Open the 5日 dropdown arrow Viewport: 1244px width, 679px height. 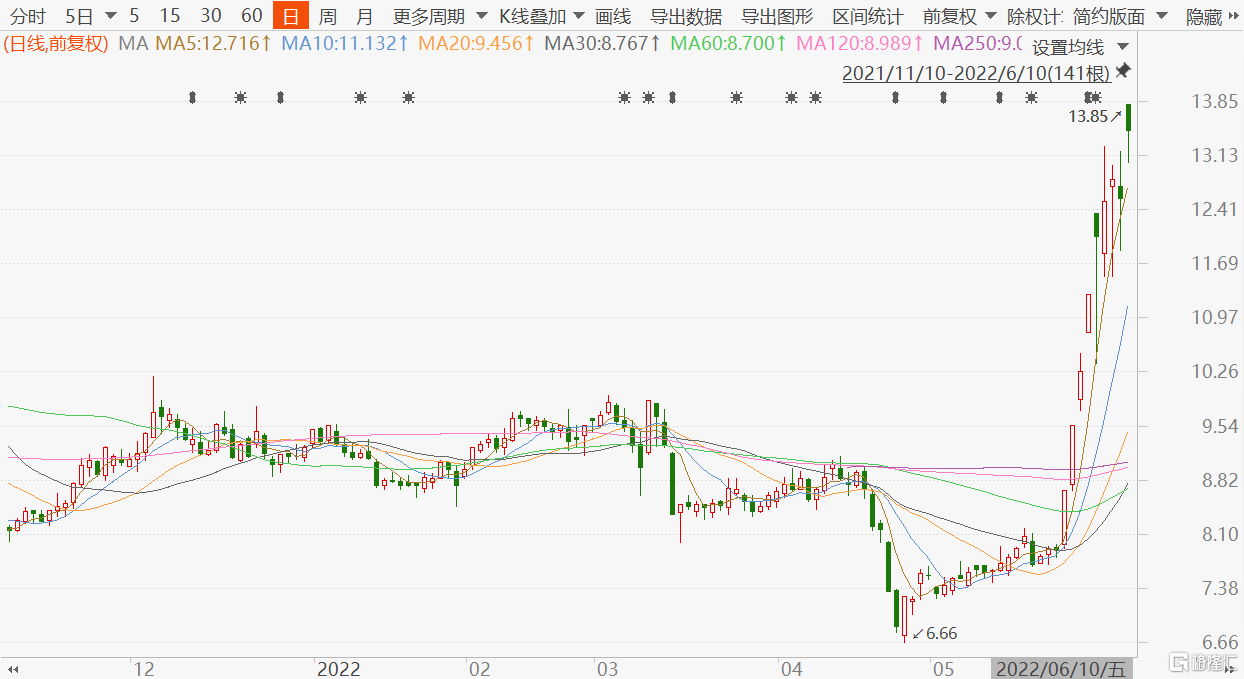click(x=109, y=16)
